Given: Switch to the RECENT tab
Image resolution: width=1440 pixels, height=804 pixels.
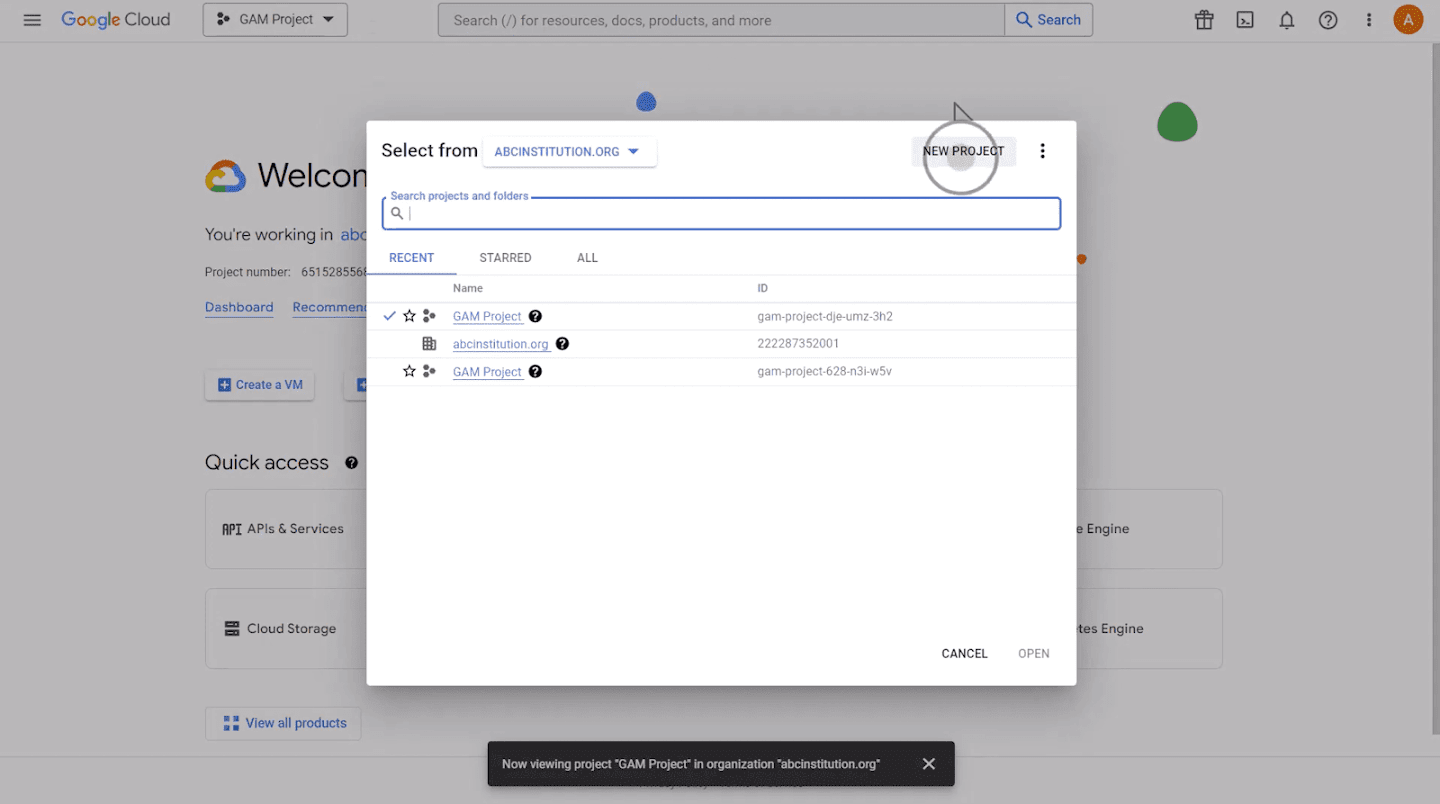Looking at the screenshot, I should [411, 258].
